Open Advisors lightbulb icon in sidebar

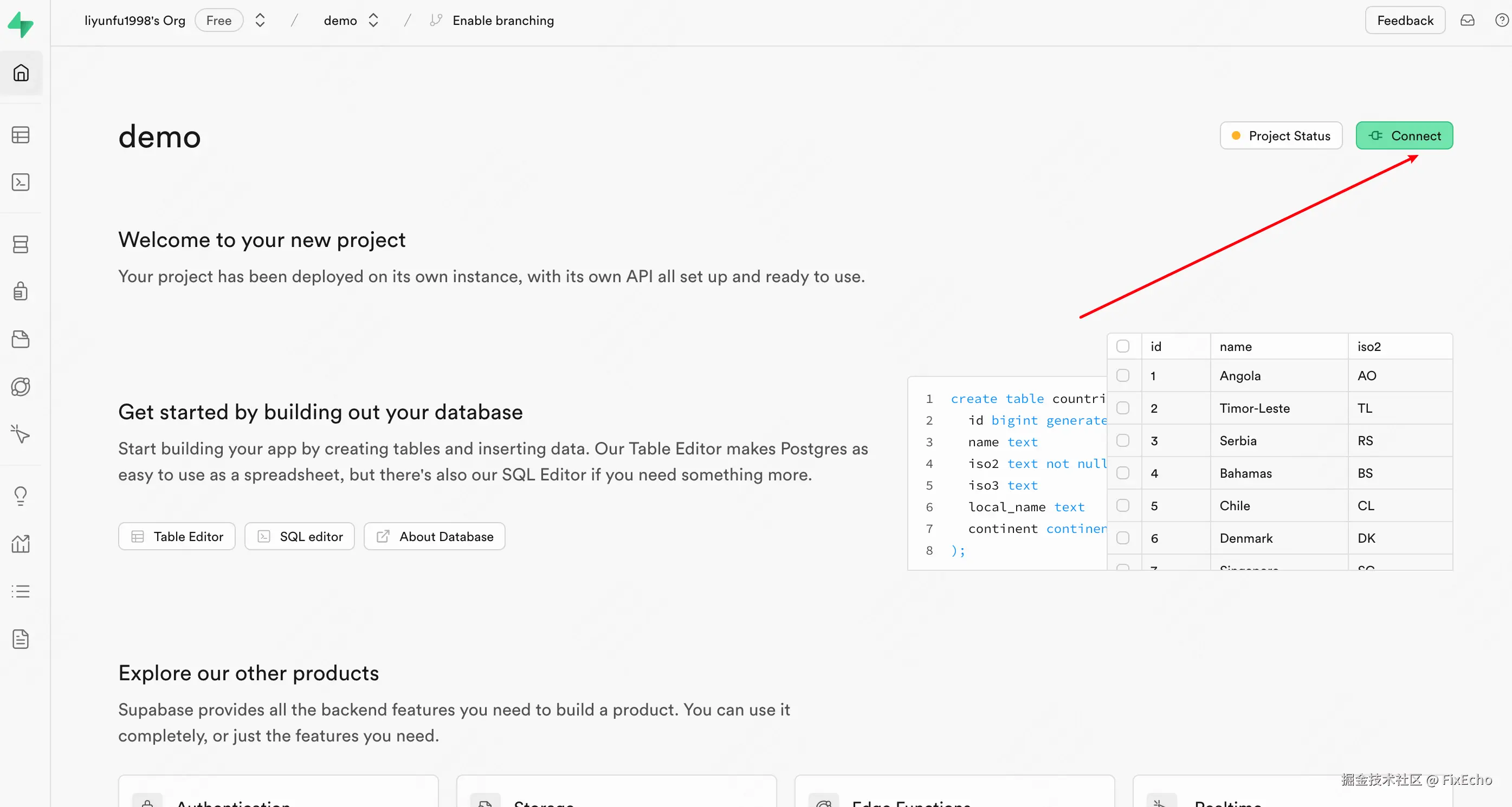pos(21,496)
